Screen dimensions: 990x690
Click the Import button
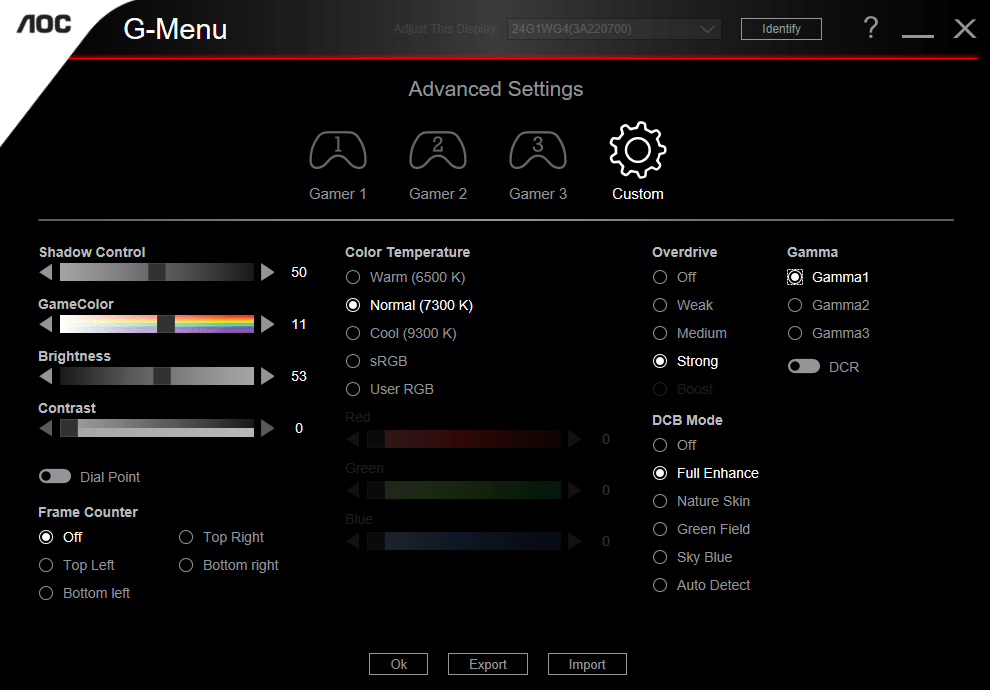pos(587,664)
